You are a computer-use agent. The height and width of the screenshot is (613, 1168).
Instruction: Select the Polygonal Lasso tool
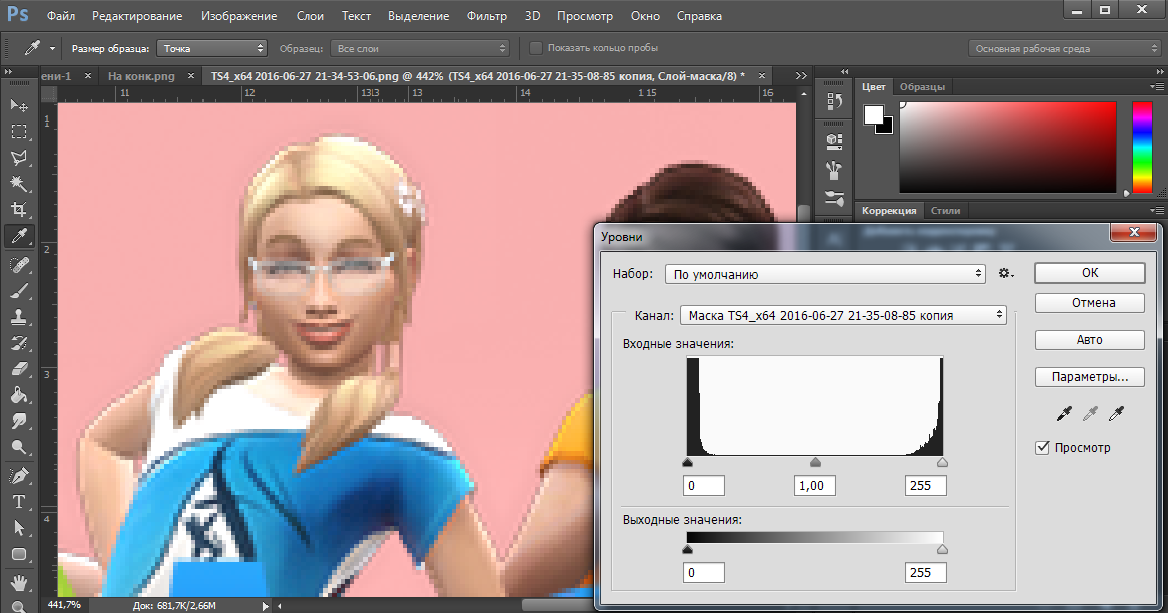pyautogui.click(x=19, y=158)
